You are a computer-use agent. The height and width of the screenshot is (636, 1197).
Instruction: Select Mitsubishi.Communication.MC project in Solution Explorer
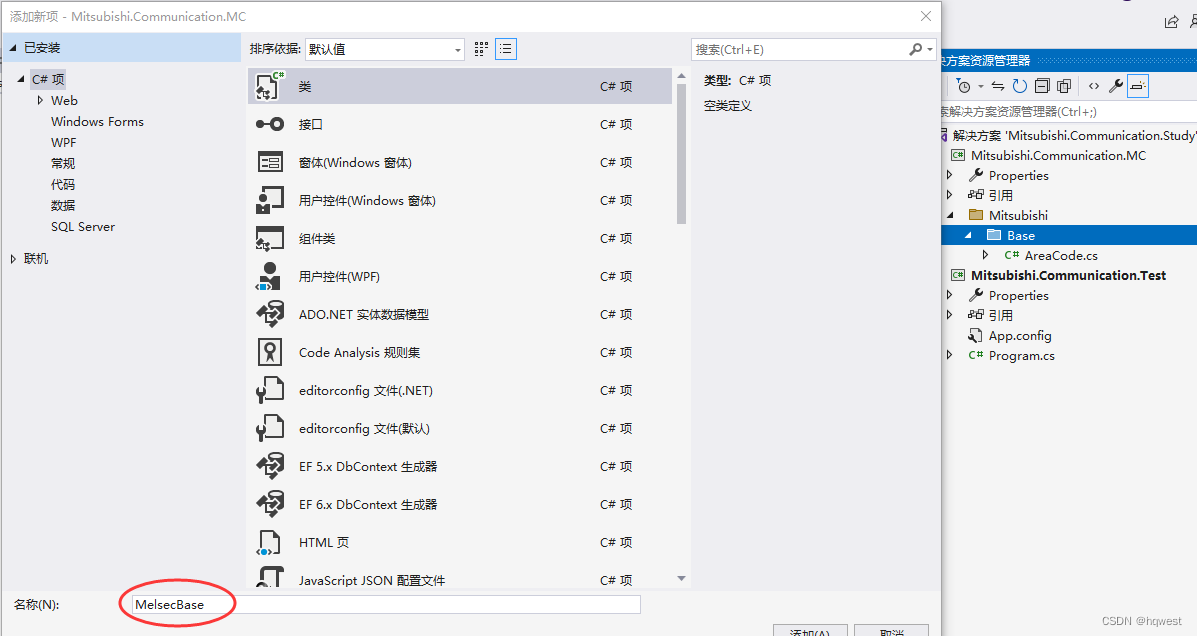tap(1058, 155)
